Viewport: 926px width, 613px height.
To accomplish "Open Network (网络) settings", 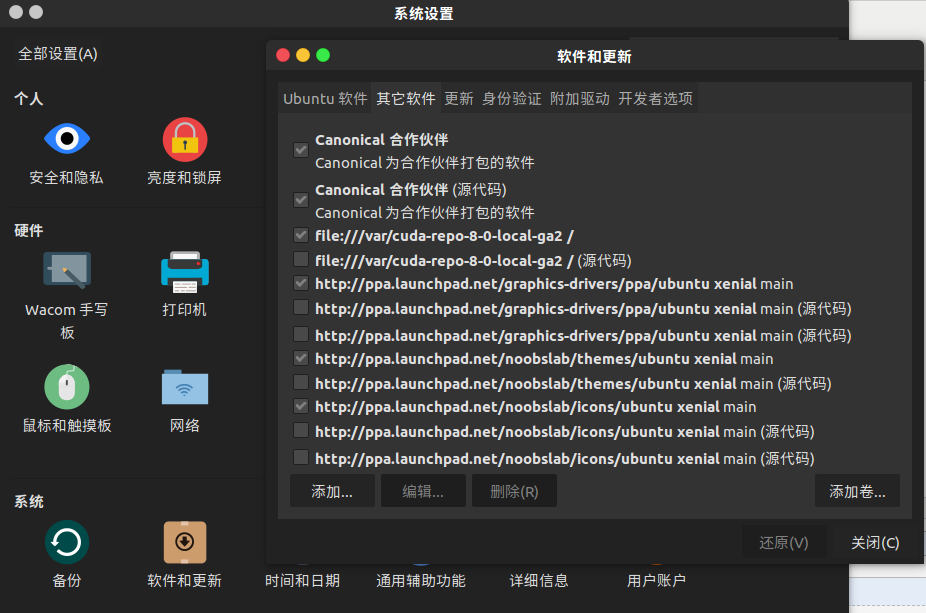I will click(185, 400).
